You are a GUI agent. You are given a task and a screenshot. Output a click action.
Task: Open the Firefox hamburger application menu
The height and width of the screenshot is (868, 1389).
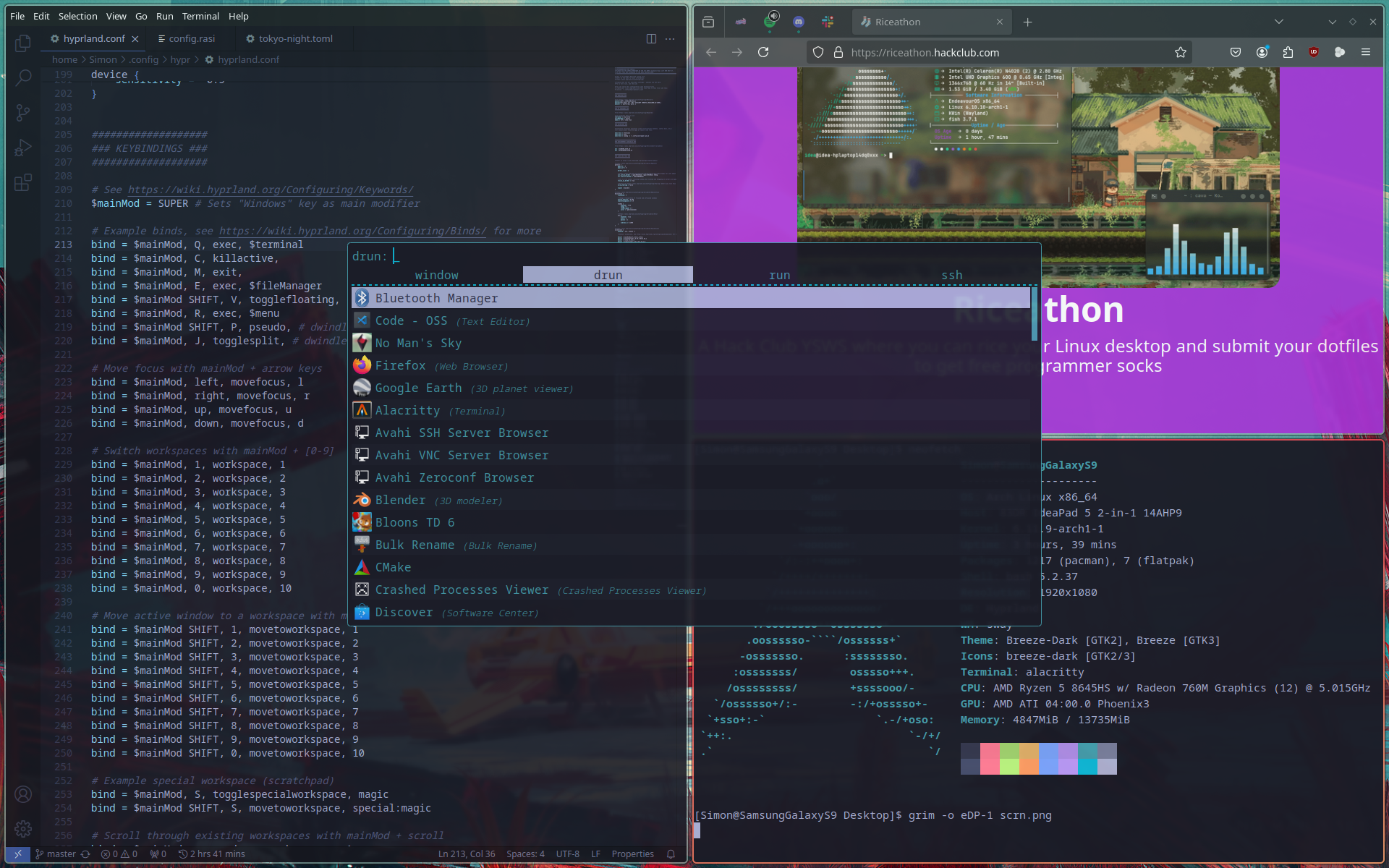(1366, 52)
